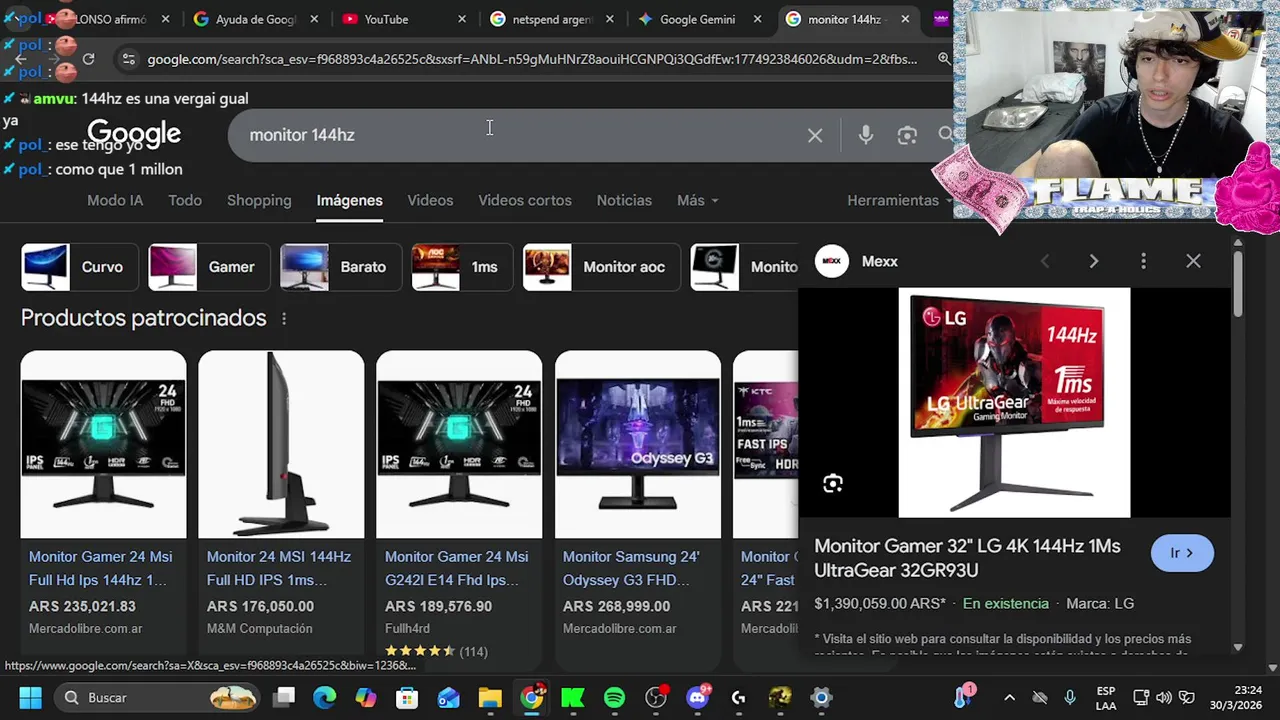Open Kick app from the taskbar
The image size is (1280, 720).
(573, 697)
